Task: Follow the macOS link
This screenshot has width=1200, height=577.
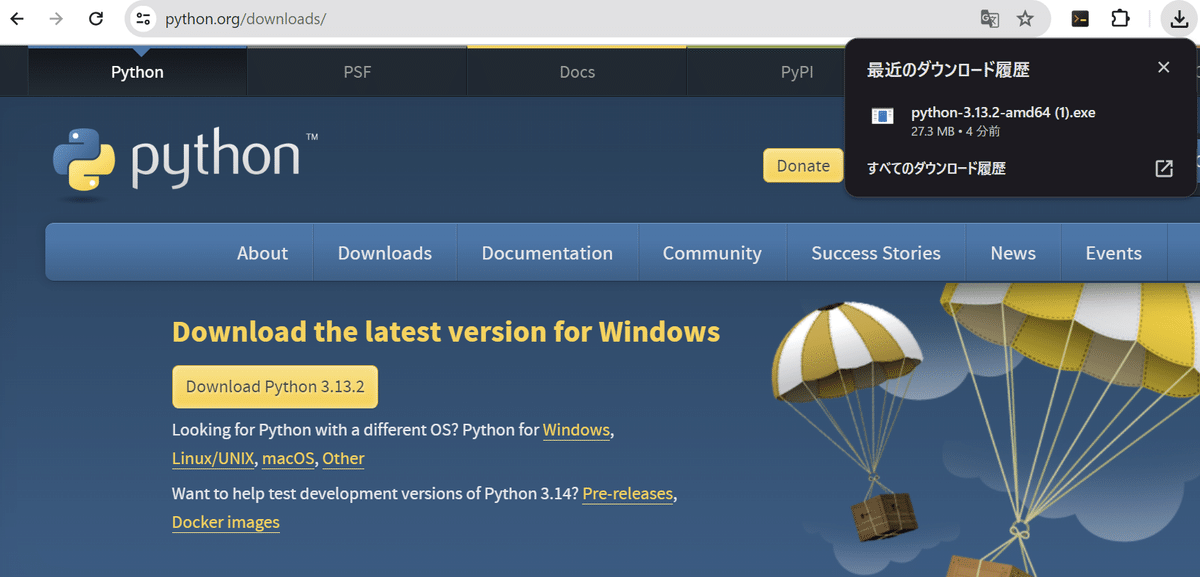Action: click(288, 459)
